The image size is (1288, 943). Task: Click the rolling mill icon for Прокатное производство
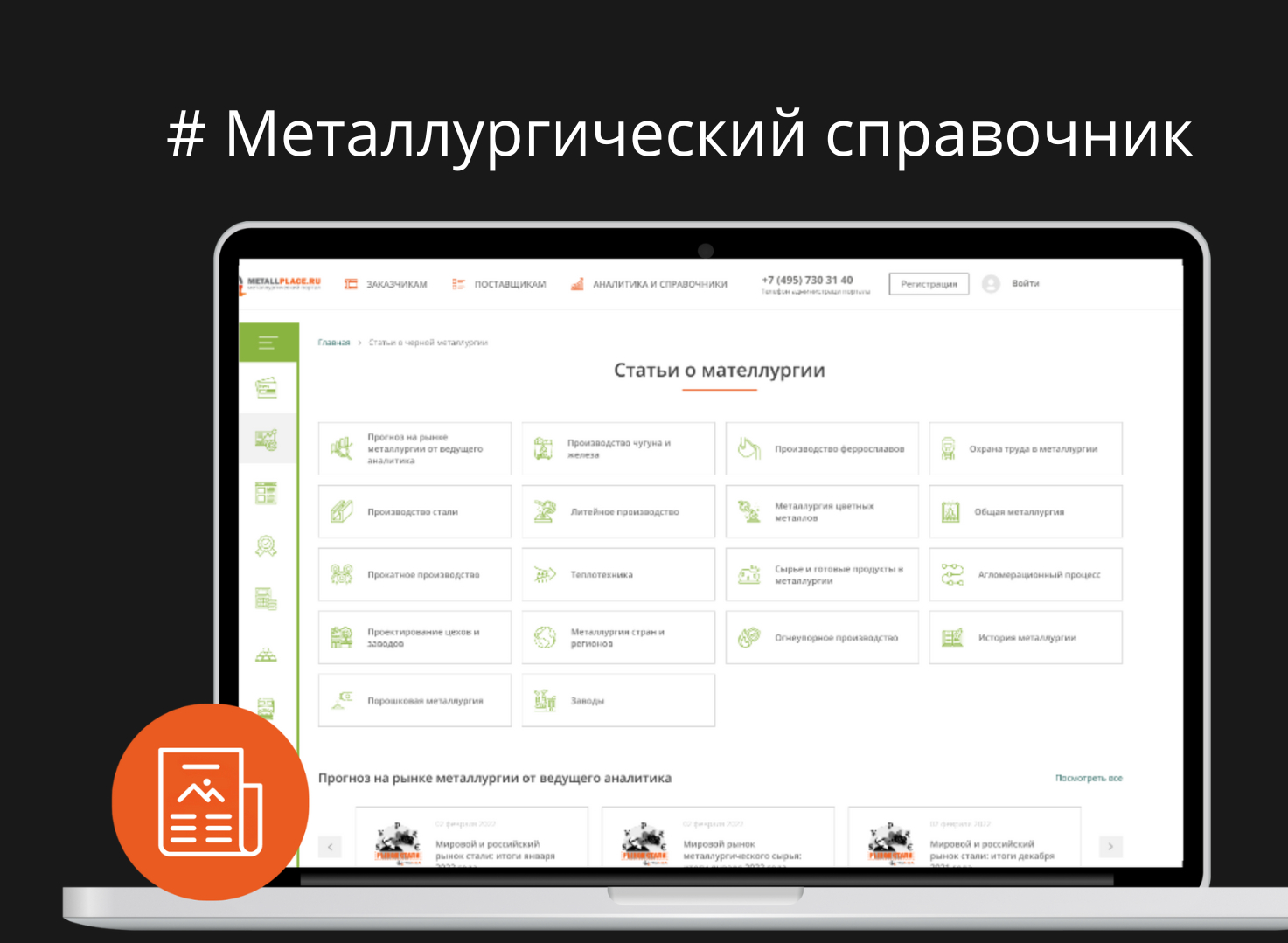(x=341, y=574)
